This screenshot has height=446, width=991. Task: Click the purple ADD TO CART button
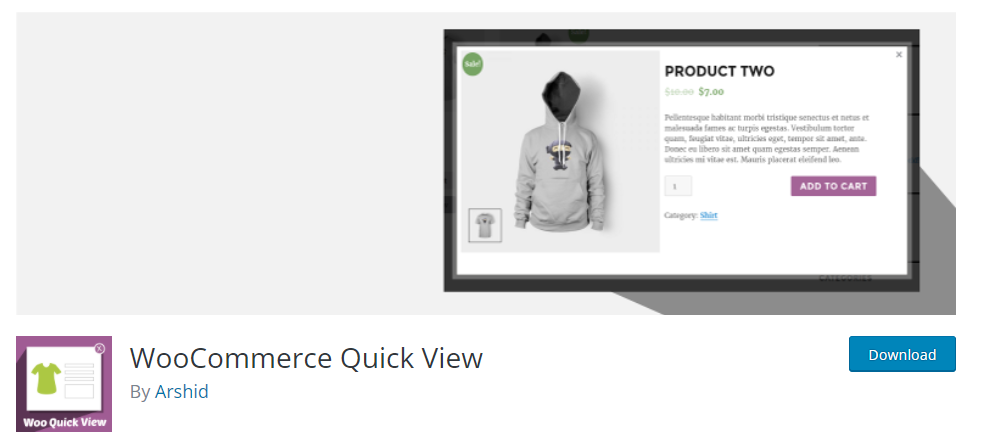(833, 186)
